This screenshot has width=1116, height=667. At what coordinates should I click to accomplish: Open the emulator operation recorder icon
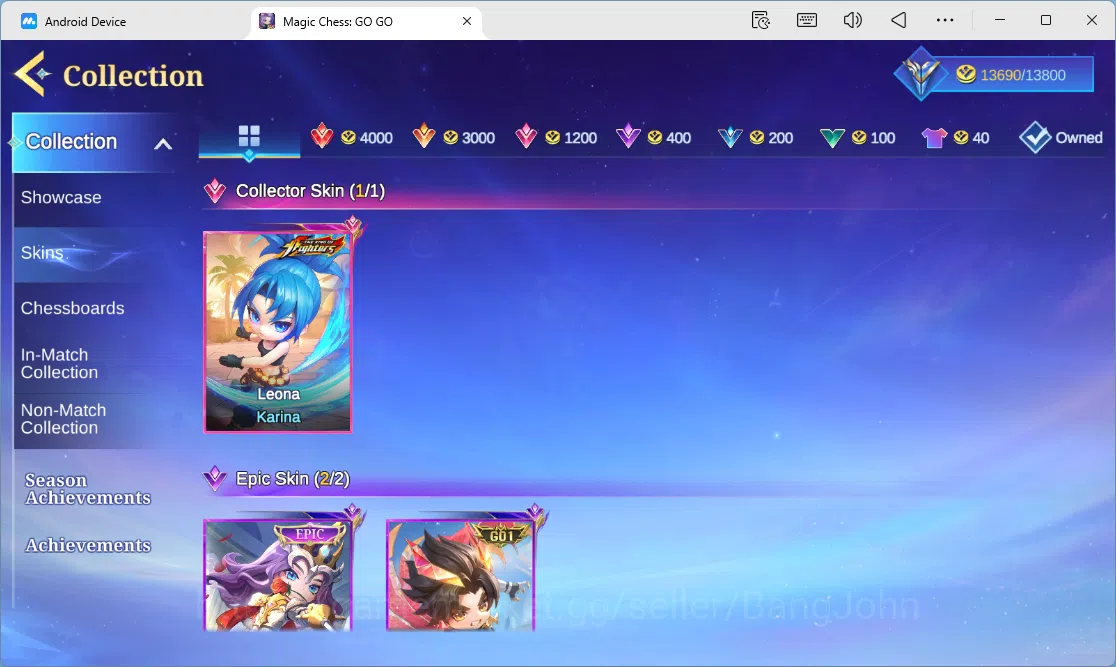pyautogui.click(x=760, y=20)
